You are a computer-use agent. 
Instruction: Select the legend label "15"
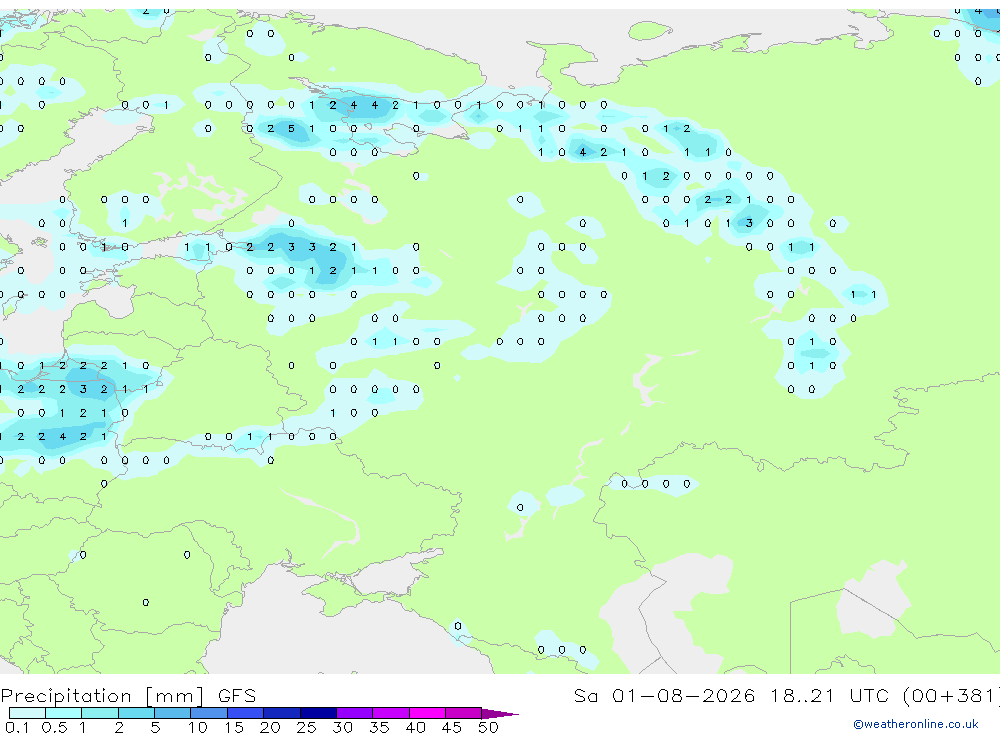click(x=234, y=727)
